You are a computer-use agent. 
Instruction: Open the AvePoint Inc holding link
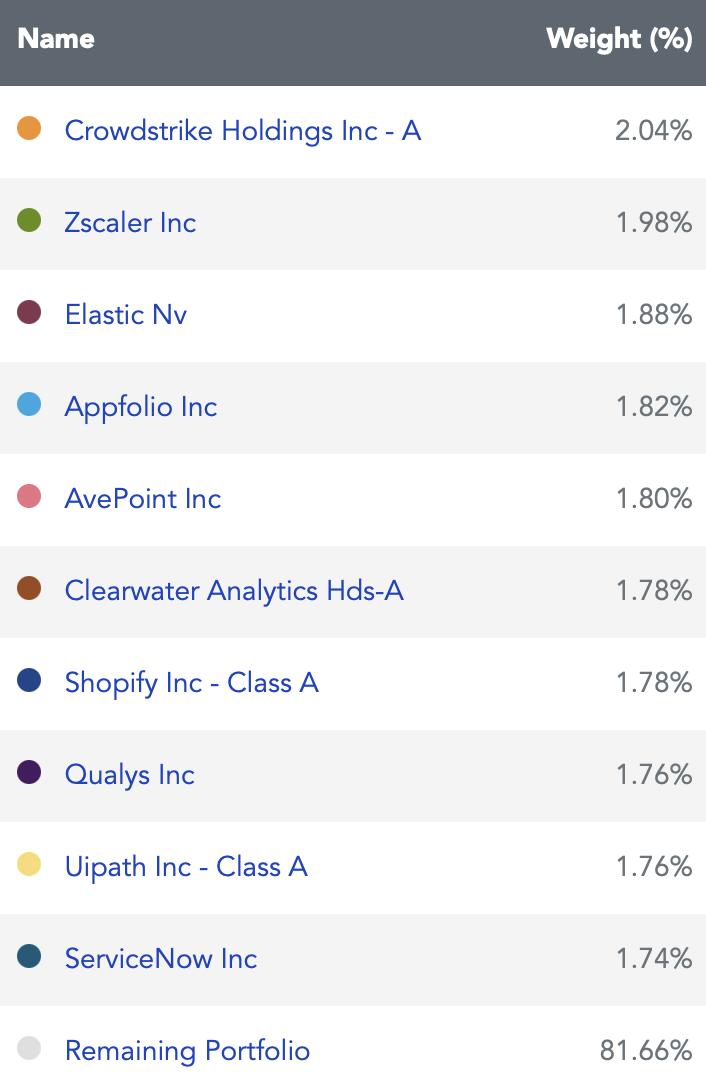(143, 499)
